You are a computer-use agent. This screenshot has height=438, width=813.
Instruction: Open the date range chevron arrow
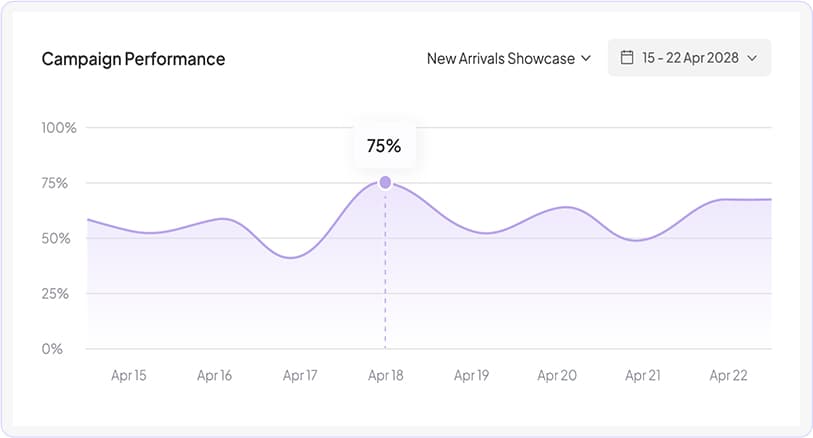[752, 59]
